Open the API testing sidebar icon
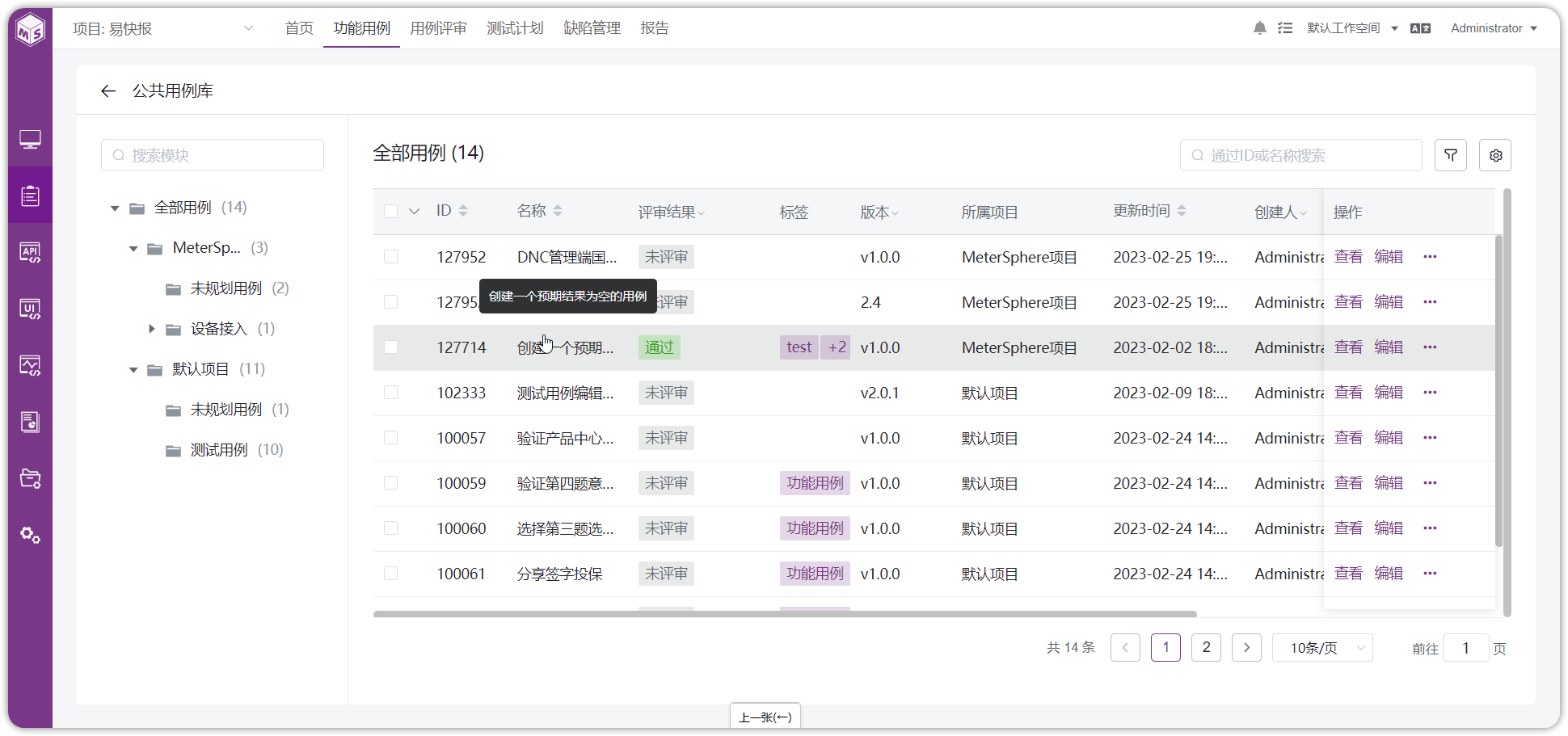This screenshot has height=736, width=1568. click(30, 253)
